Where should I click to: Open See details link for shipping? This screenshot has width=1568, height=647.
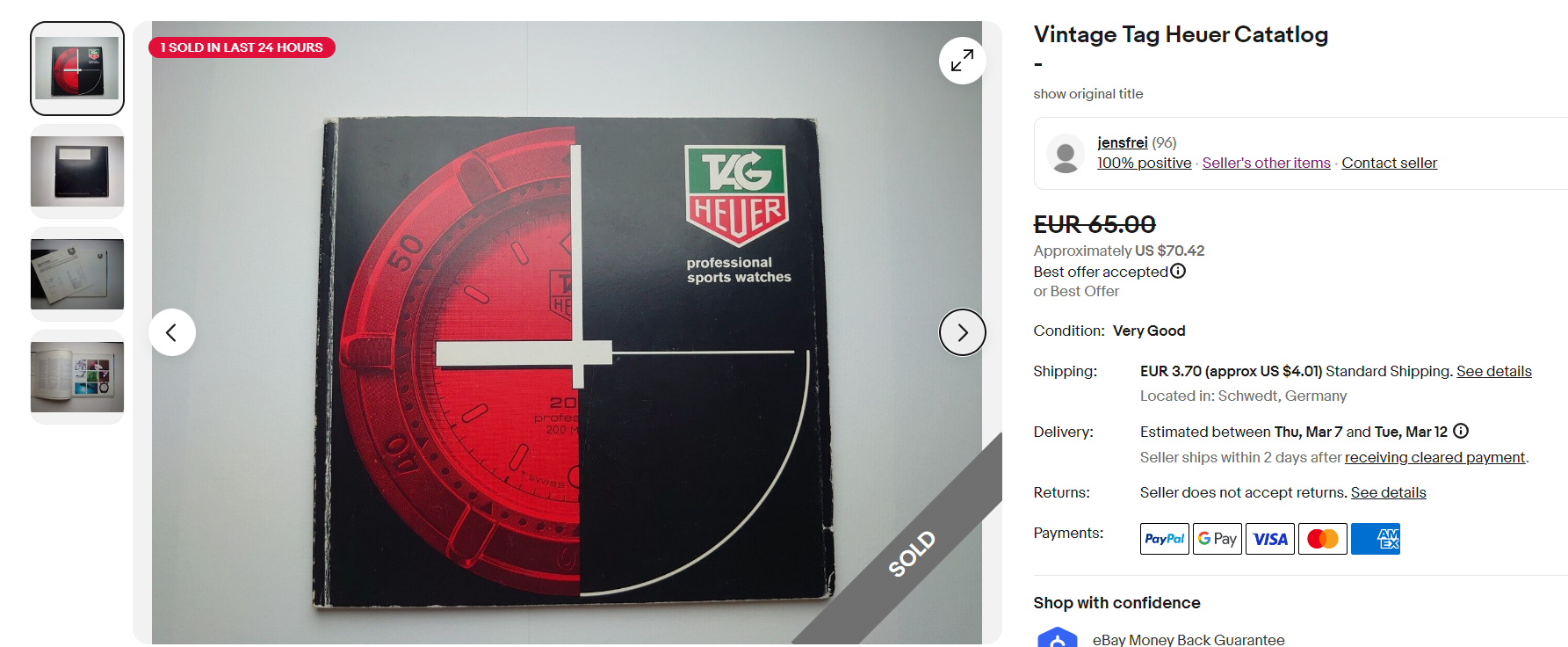[1494, 371]
